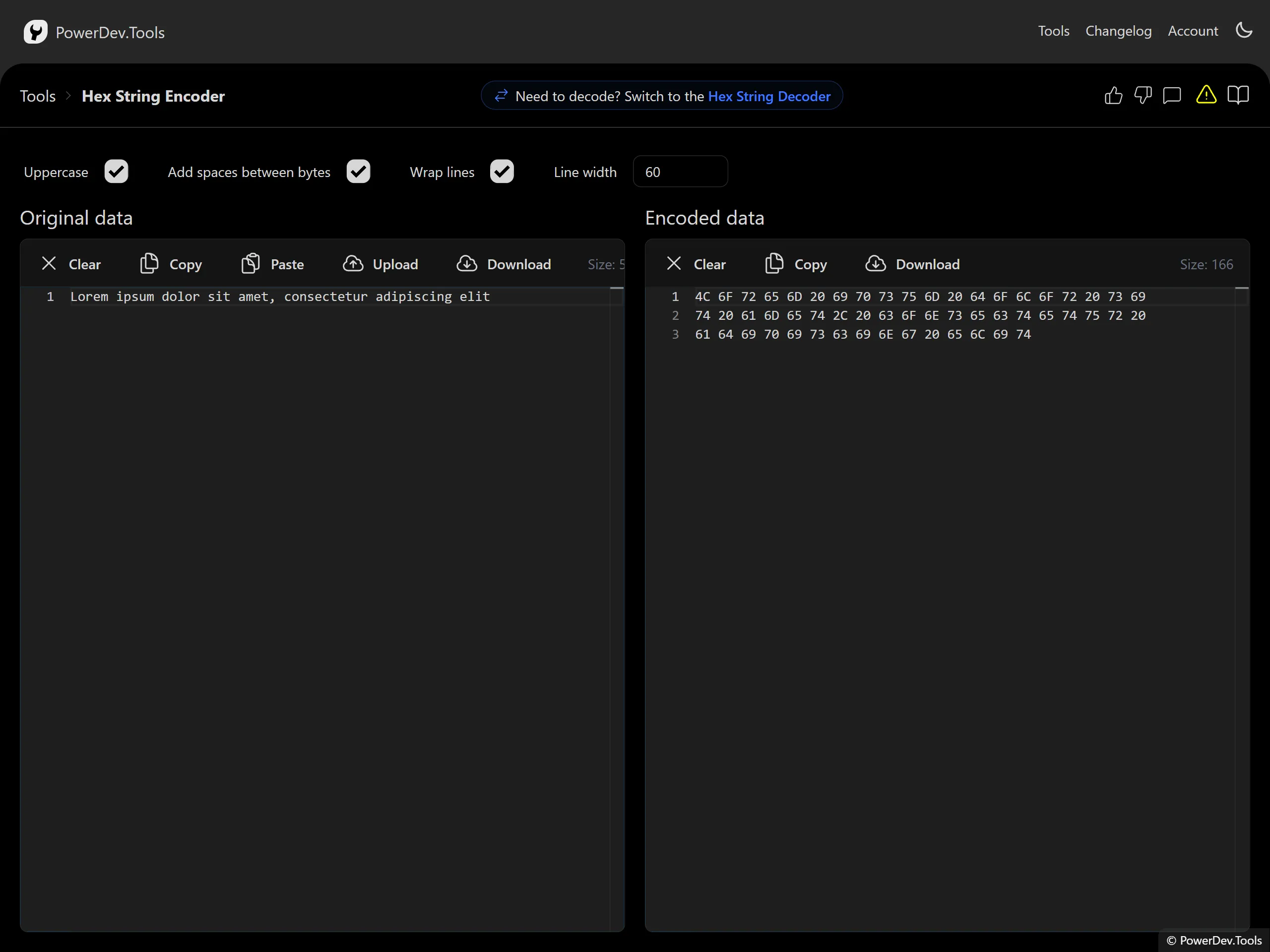1270x952 pixels.
Task: Click encoded line 2 starting with 74 20
Action: [920, 316]
